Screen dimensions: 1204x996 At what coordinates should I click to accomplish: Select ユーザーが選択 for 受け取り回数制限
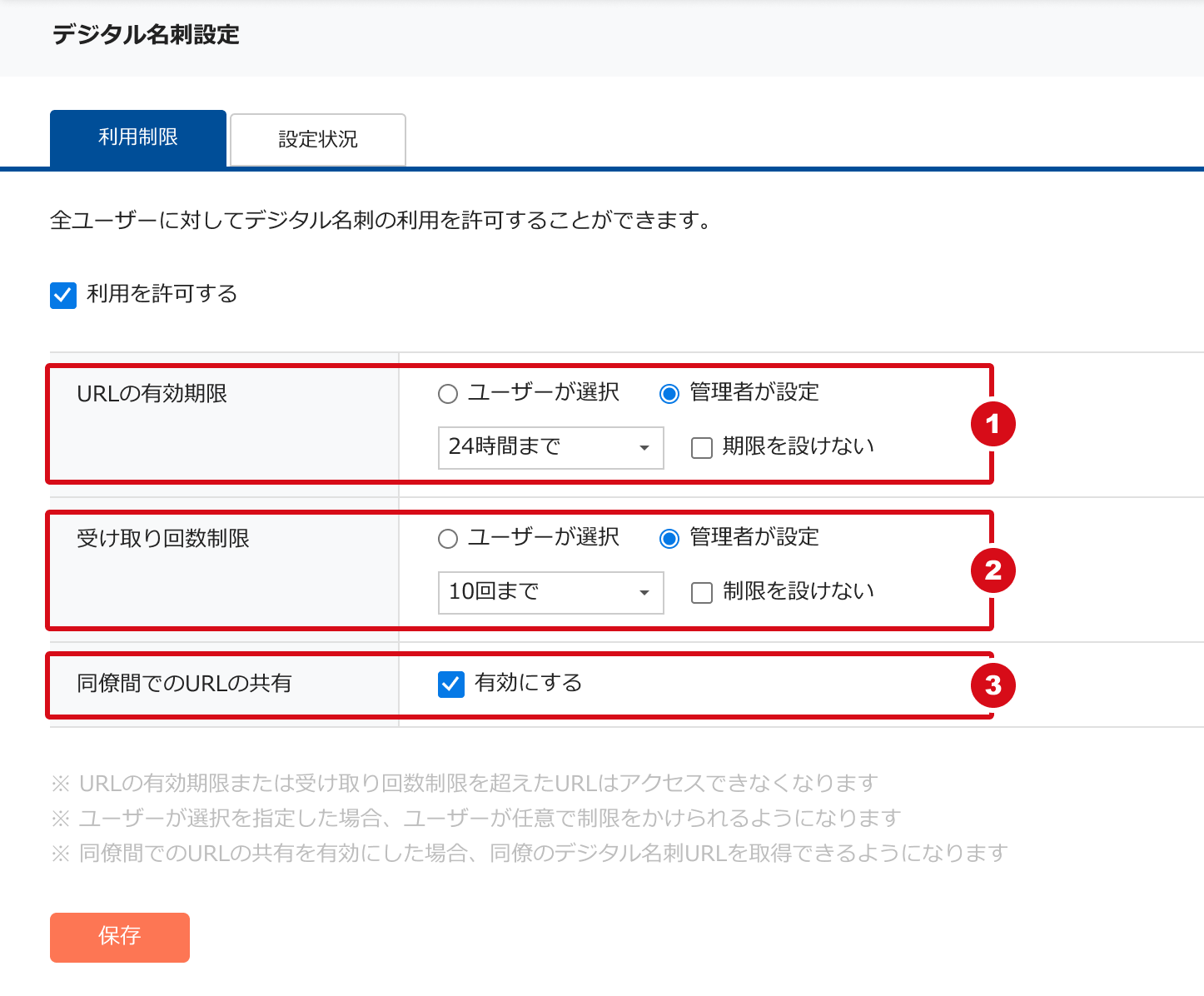(448, 539)
